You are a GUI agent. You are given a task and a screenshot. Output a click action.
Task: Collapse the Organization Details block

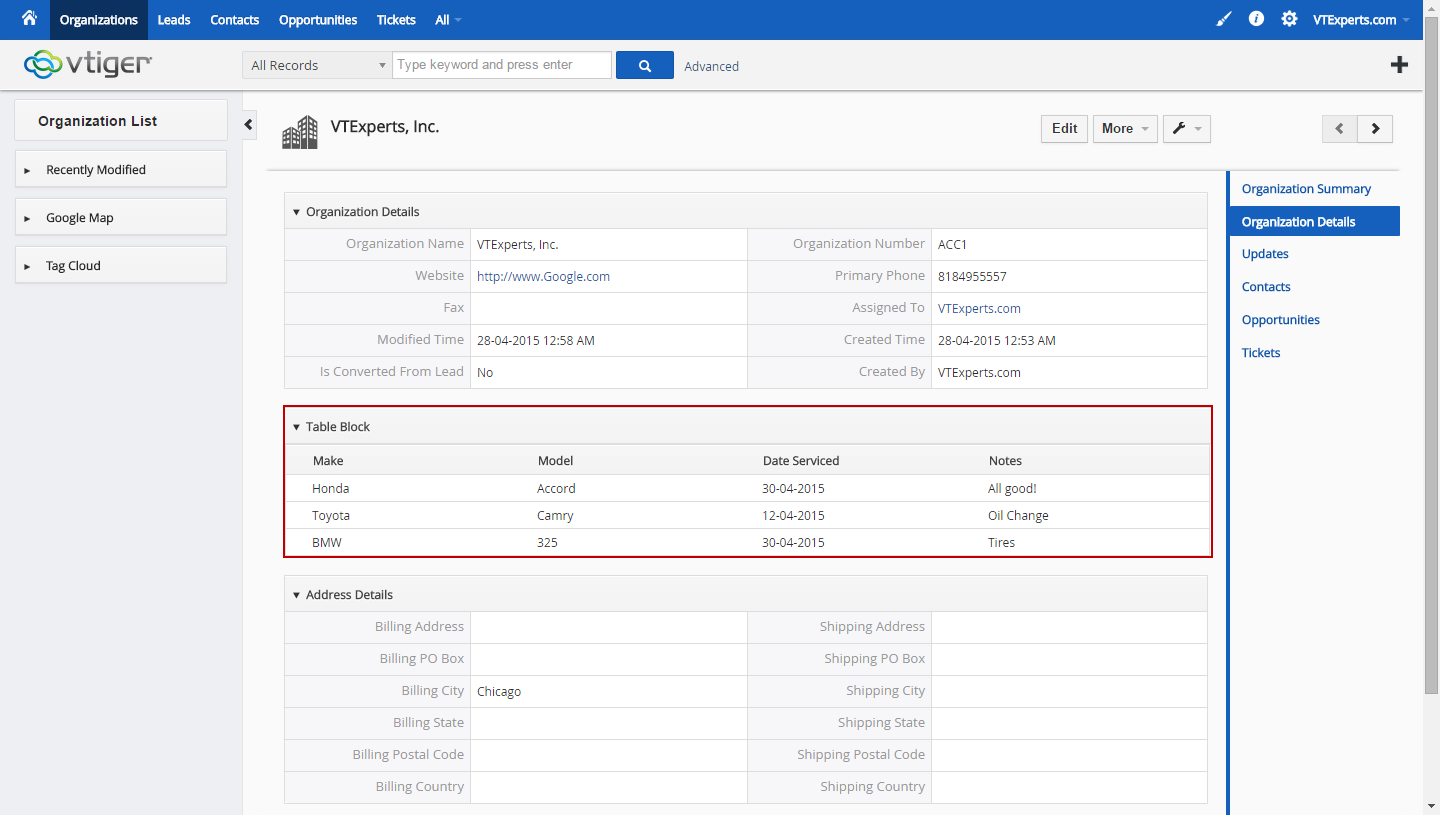click(296, 212)
